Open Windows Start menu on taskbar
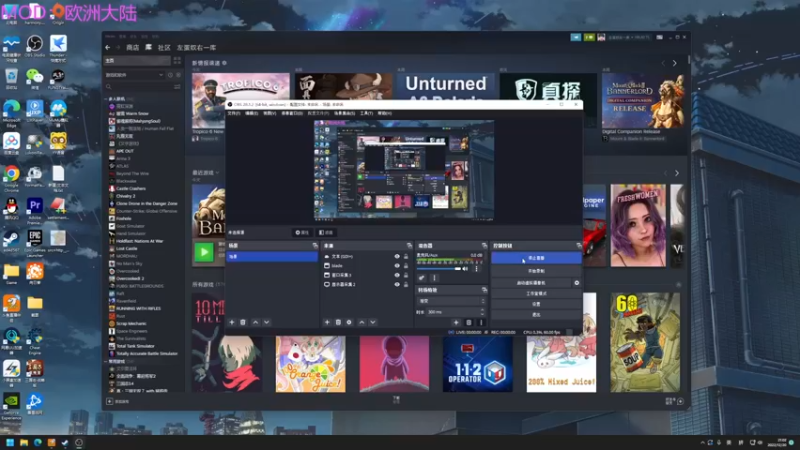The image size is (800, 450). [10, 442]
